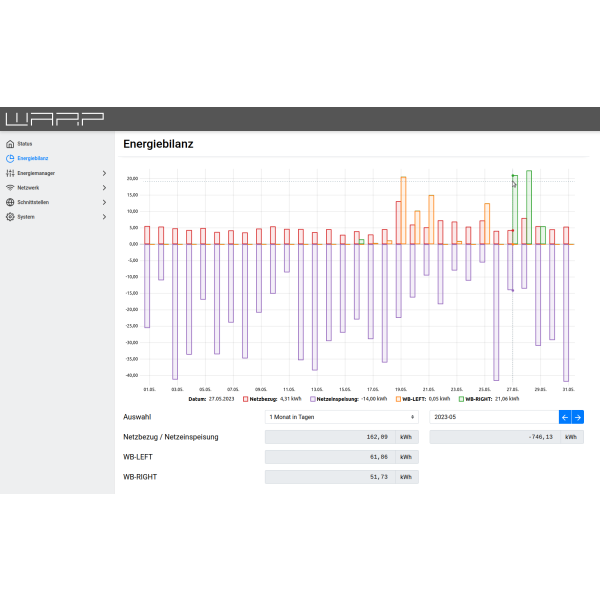Click Netzeinspeisung total field -746,13
This screenshot has height=600, width=600.
coord(495,437)
